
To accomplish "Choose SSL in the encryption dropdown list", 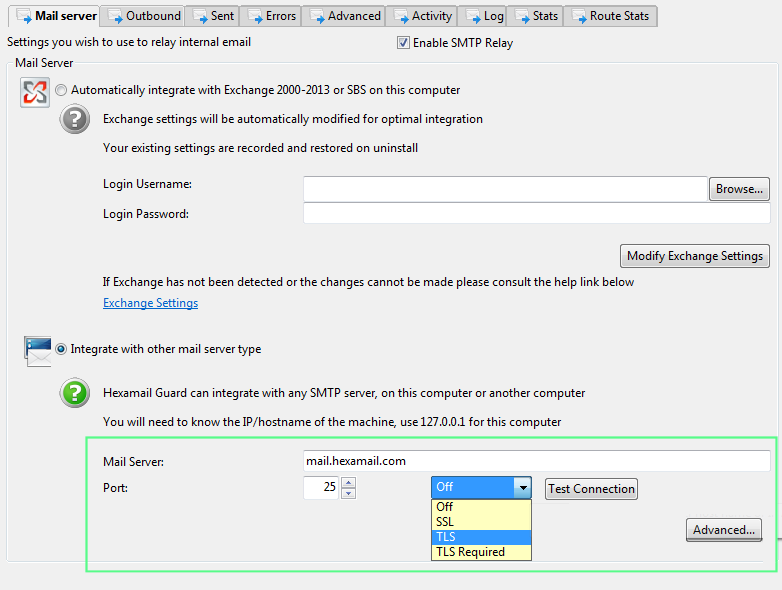I will [480, 522].
